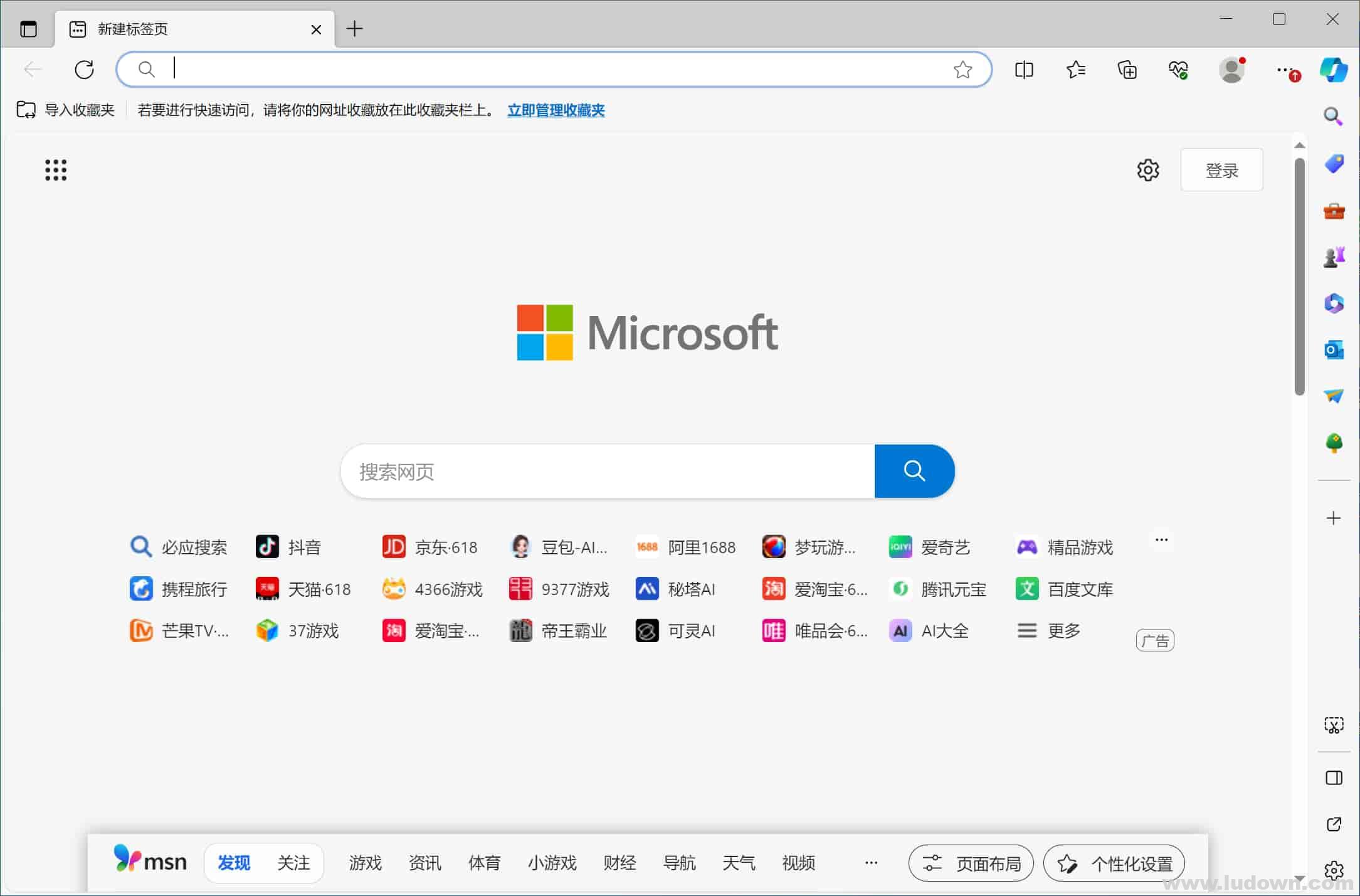Expand quick links options ellipsis
The image size is (1360, 896).
click(1161, 540)
